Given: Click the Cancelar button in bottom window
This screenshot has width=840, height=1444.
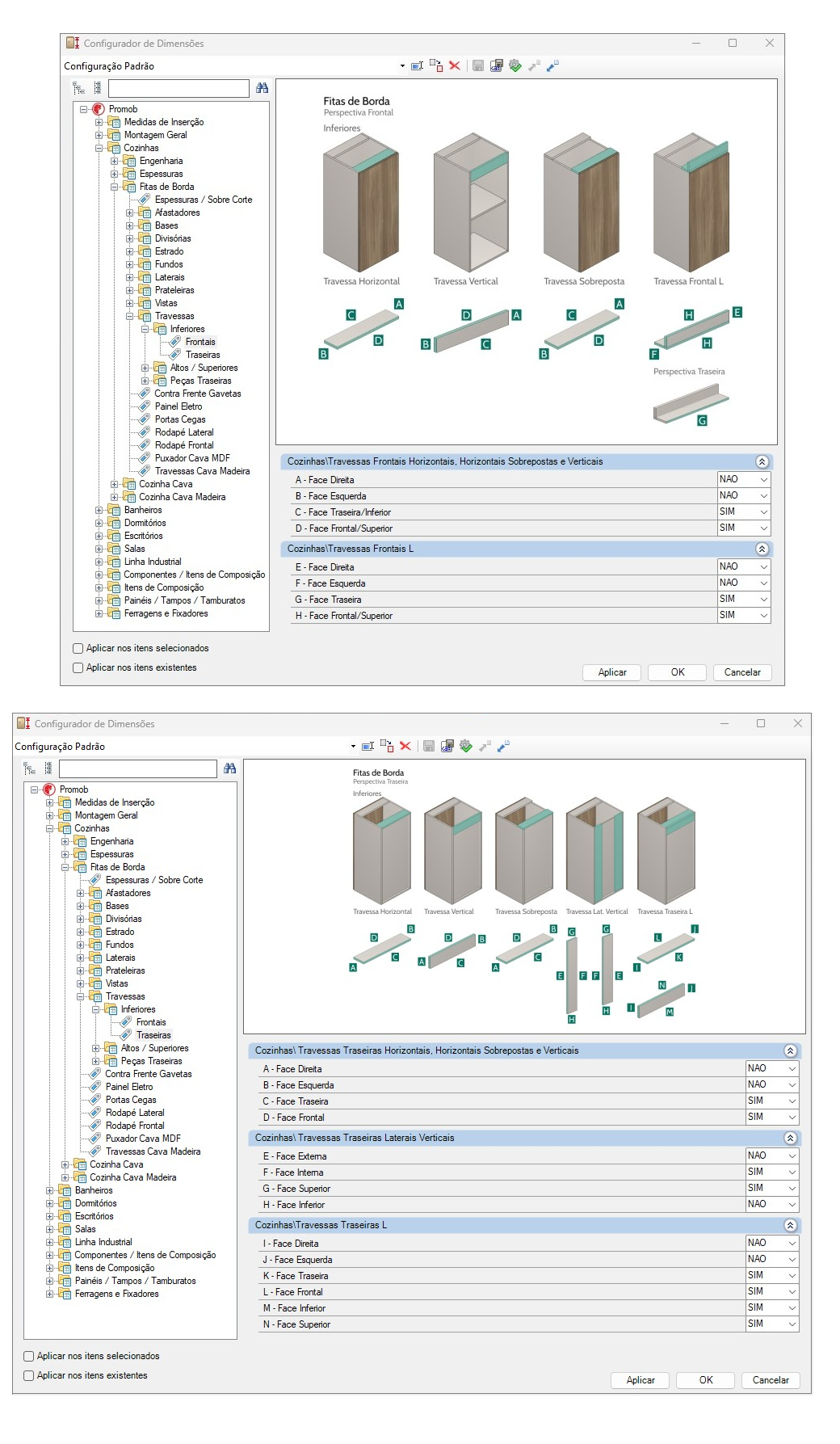Looking at the screenshot, I should point(771,1380).
